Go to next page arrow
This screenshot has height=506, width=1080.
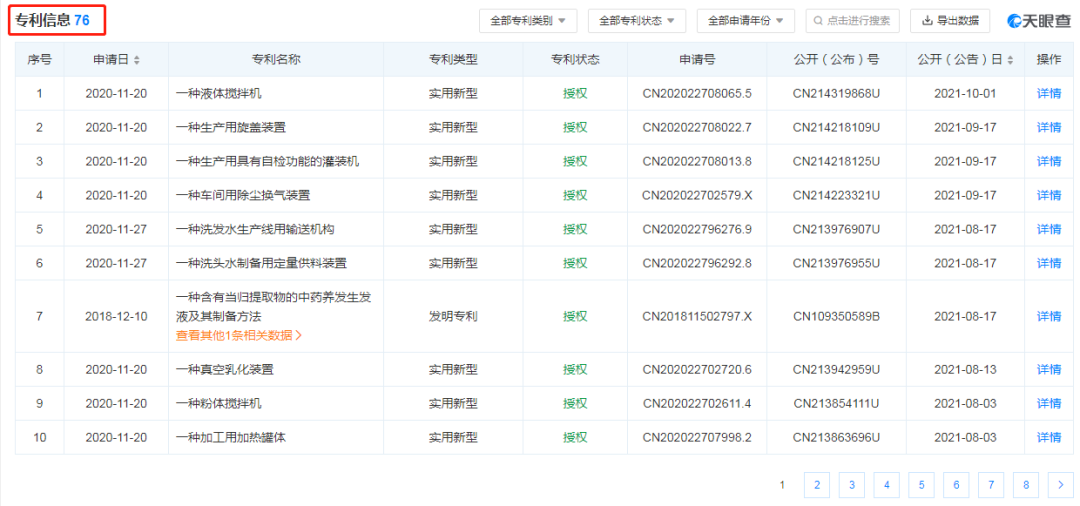click(1061, 485)
